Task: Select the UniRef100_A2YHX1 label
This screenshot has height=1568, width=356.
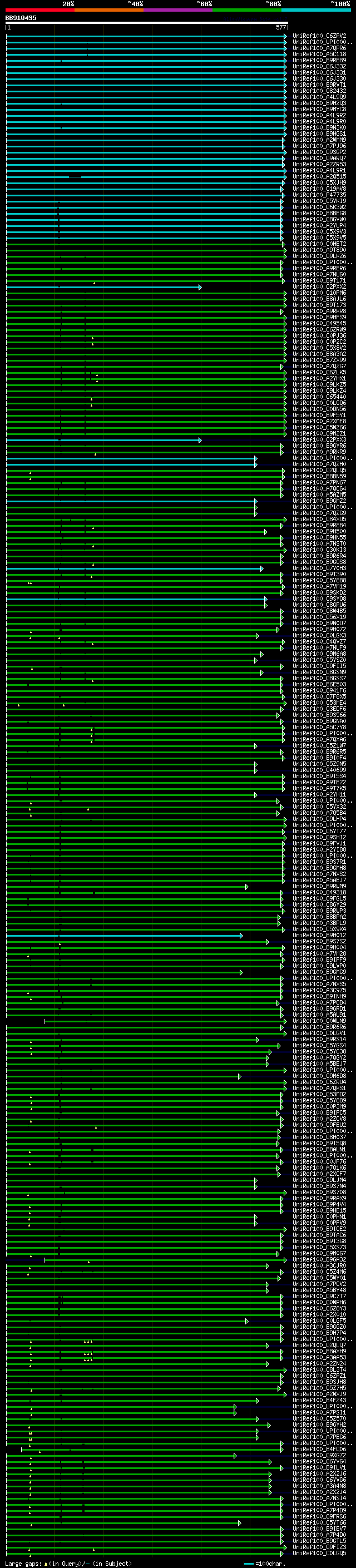Action: click(319, 379)
